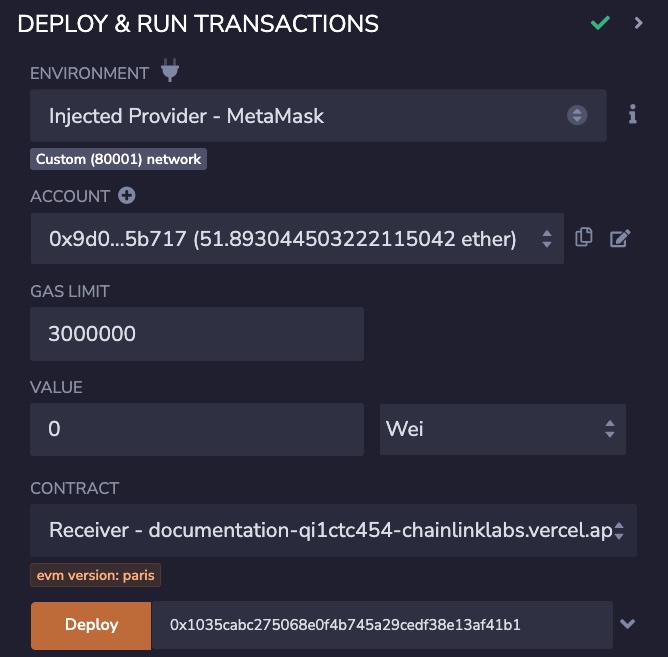Click the CONTRACT label

[75, 488]
